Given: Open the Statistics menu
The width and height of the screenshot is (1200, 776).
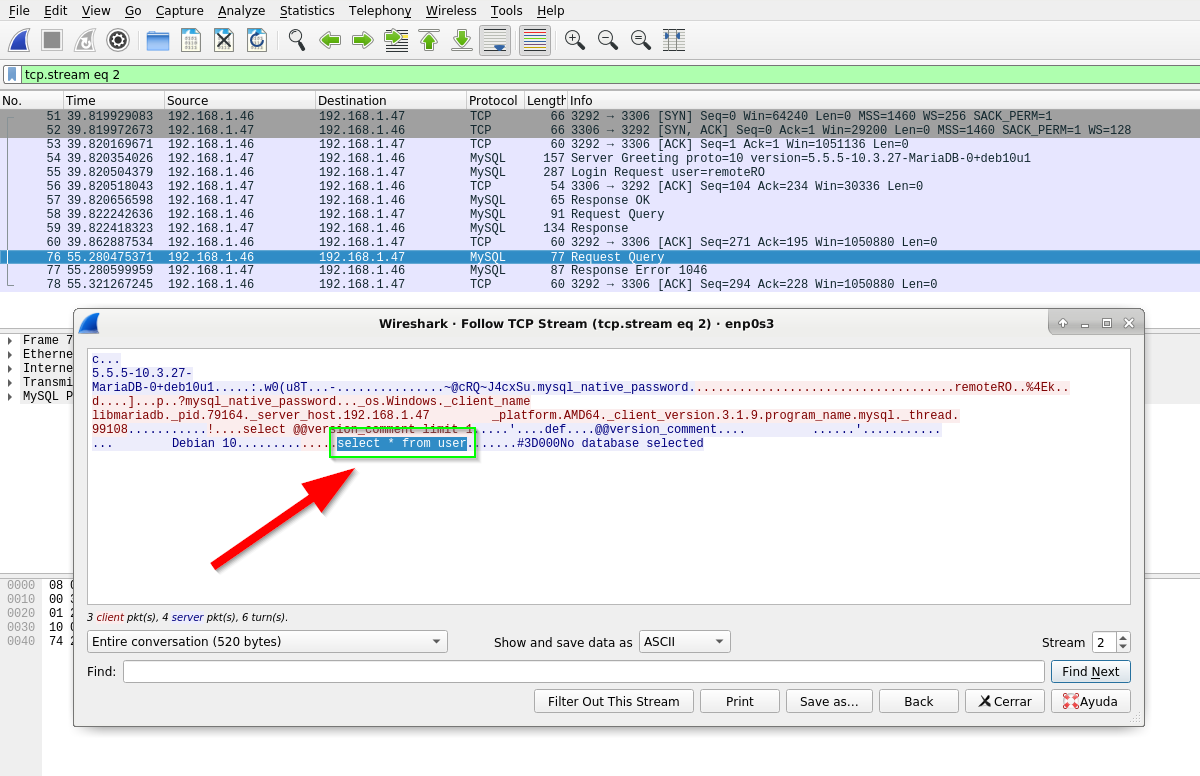Looking at the screenshot, I should coord(307,11).
